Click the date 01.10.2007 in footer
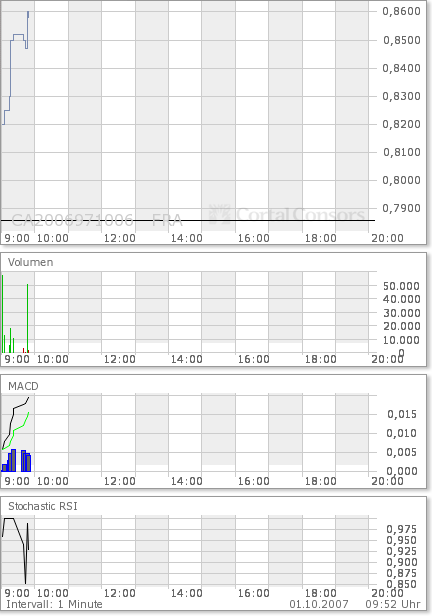Screen dimensions: 432x616 [319, 604]
